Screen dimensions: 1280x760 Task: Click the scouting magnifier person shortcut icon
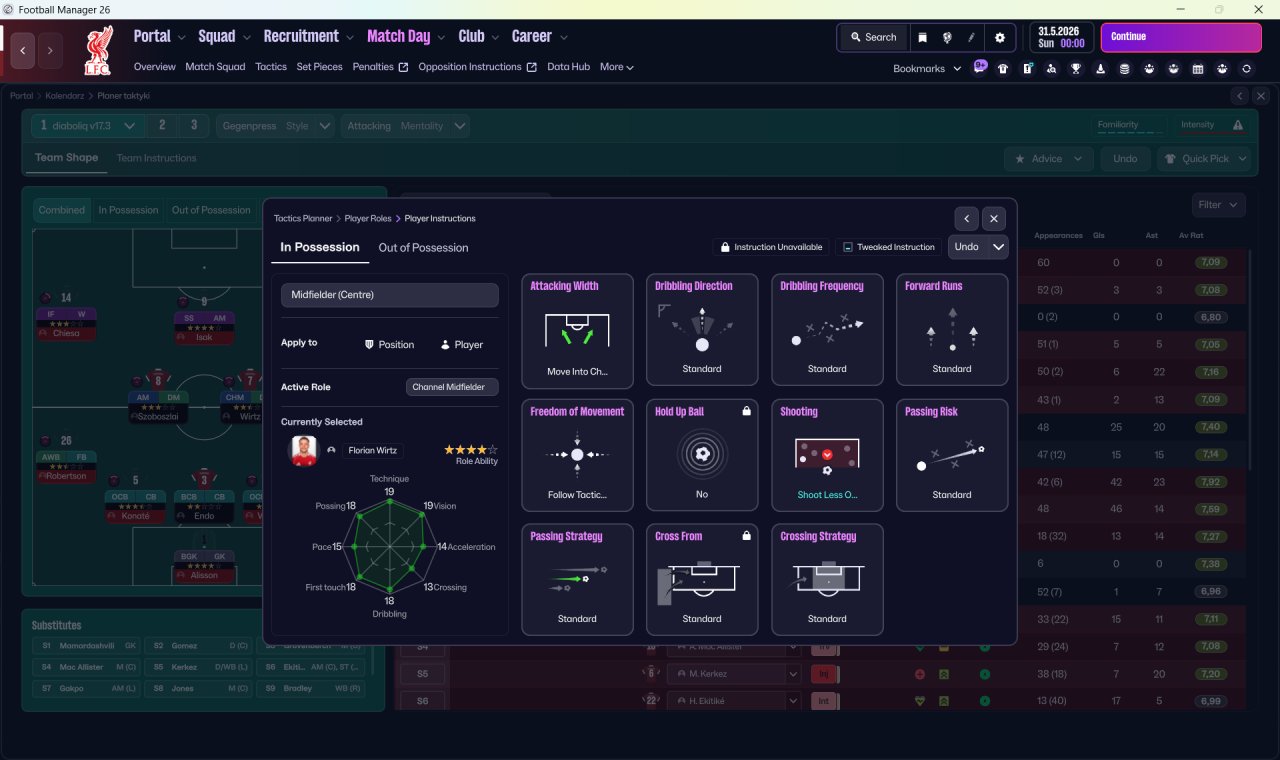(1051, 69)
